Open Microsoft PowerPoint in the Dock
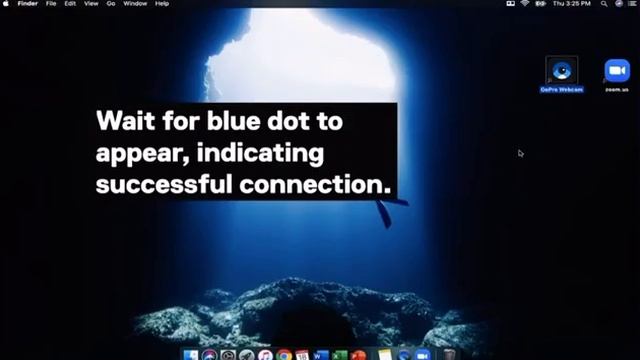 pyautogui.click(x=358, y=355)
